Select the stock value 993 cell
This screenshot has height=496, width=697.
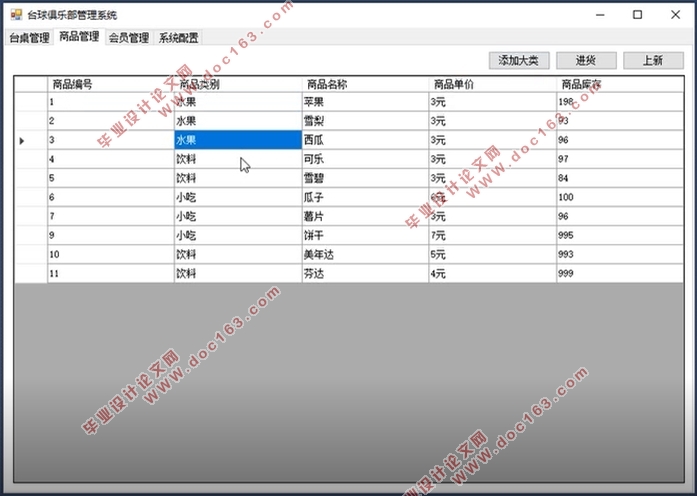(620, 255)
